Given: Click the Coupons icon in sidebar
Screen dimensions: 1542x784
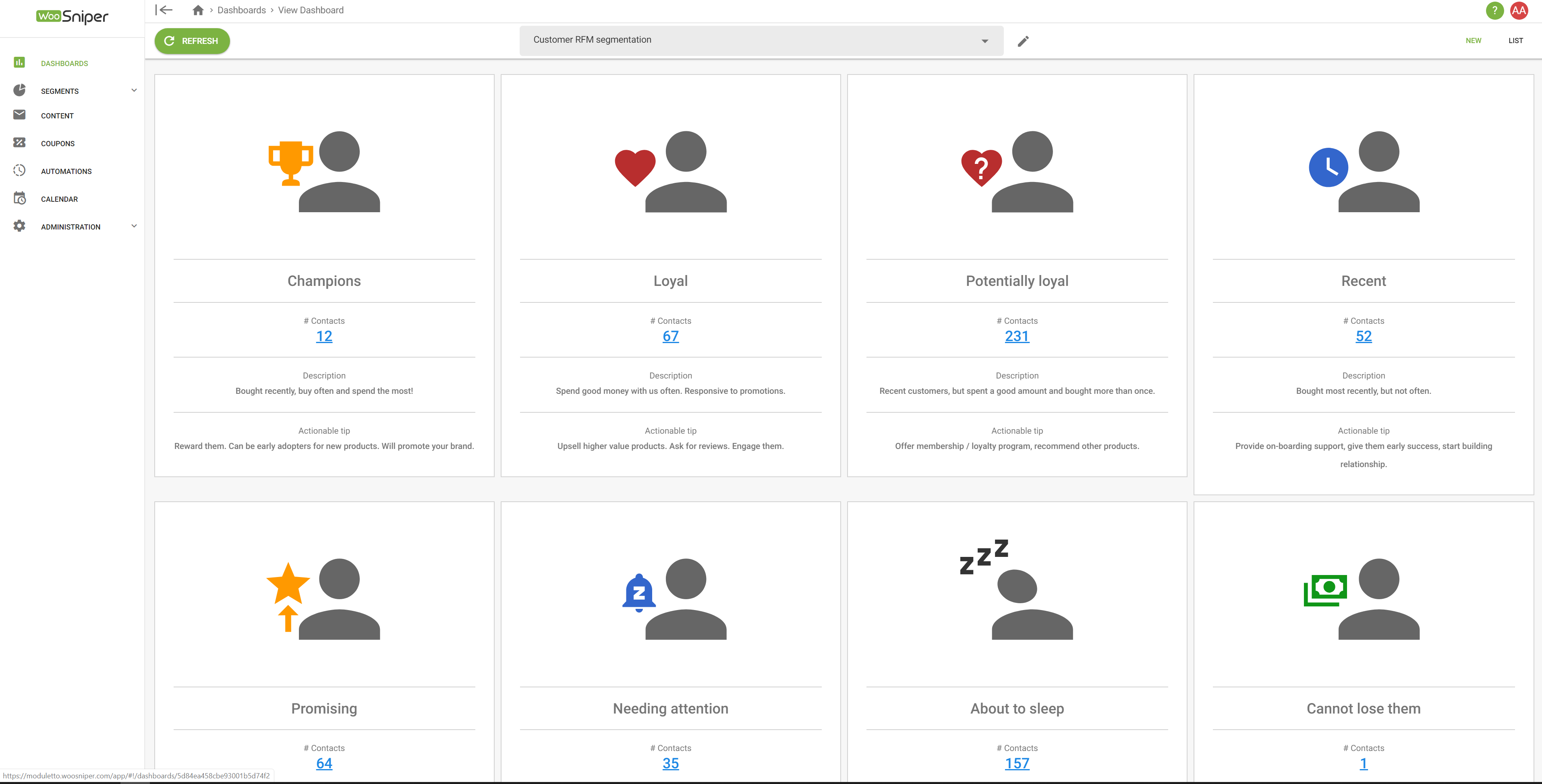Looking at the screenshot, I should (20, 143).
